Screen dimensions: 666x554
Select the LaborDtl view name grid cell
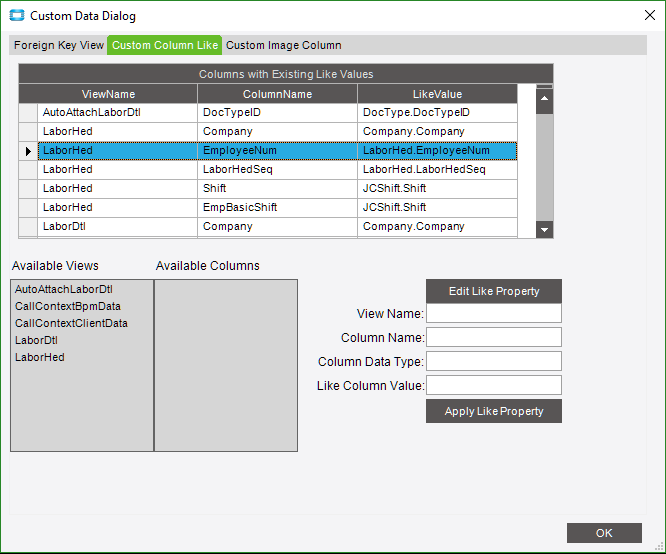(118, 226)
